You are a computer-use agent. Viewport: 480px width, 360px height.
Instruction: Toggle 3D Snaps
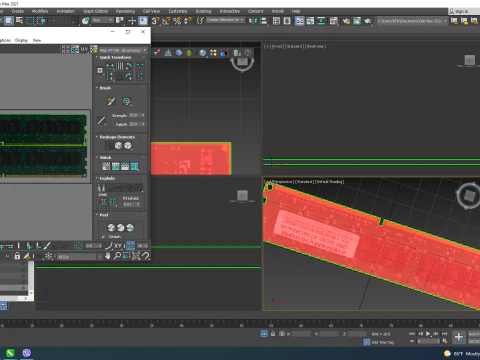click(x=155, y=21)
